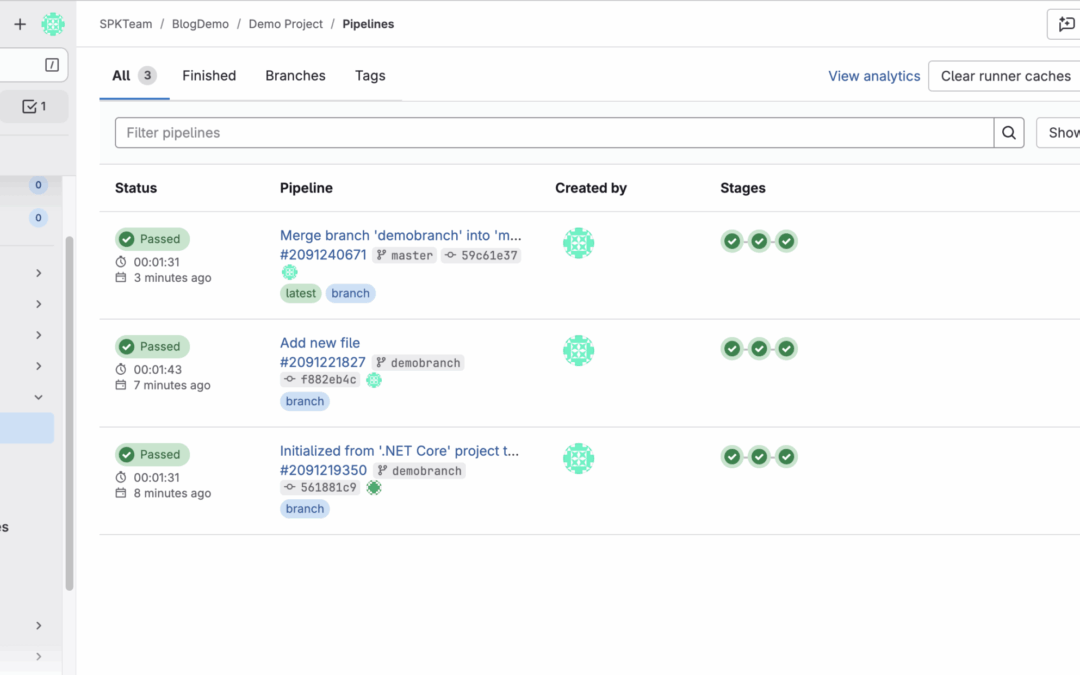Click the View analytics link

point(874,76)
